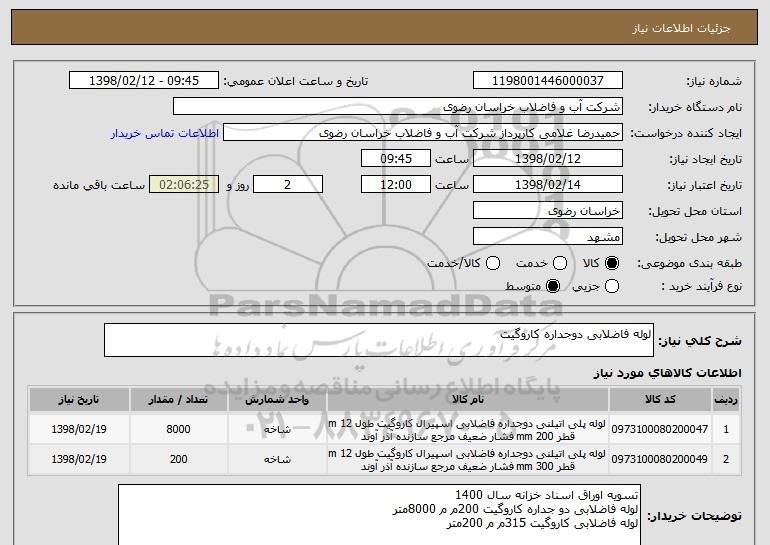770x545 pixels.
Task: Click the buyer organization name field
Action: point(398,106)
